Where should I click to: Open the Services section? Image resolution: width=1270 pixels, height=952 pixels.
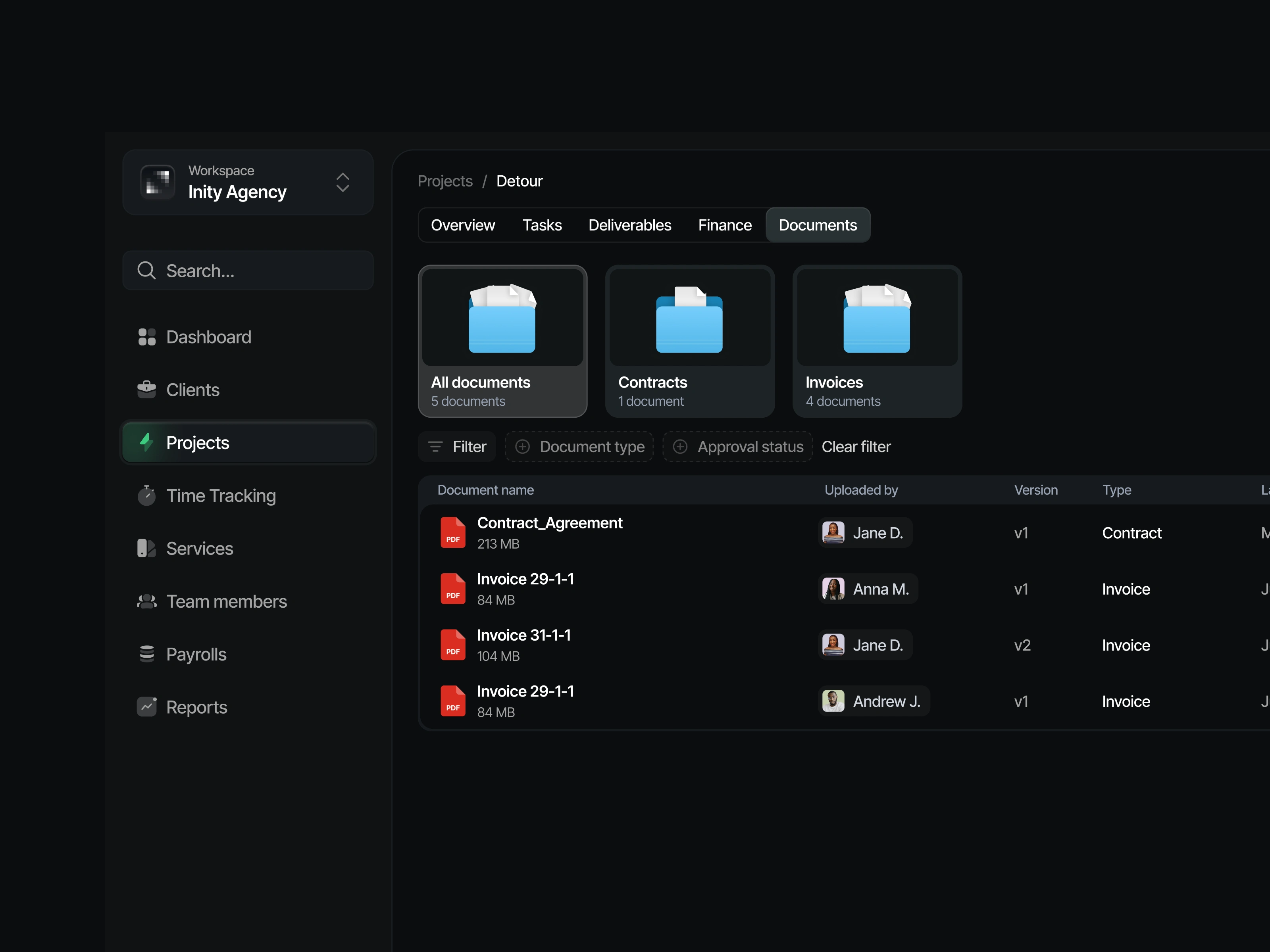tap(248, 548)
